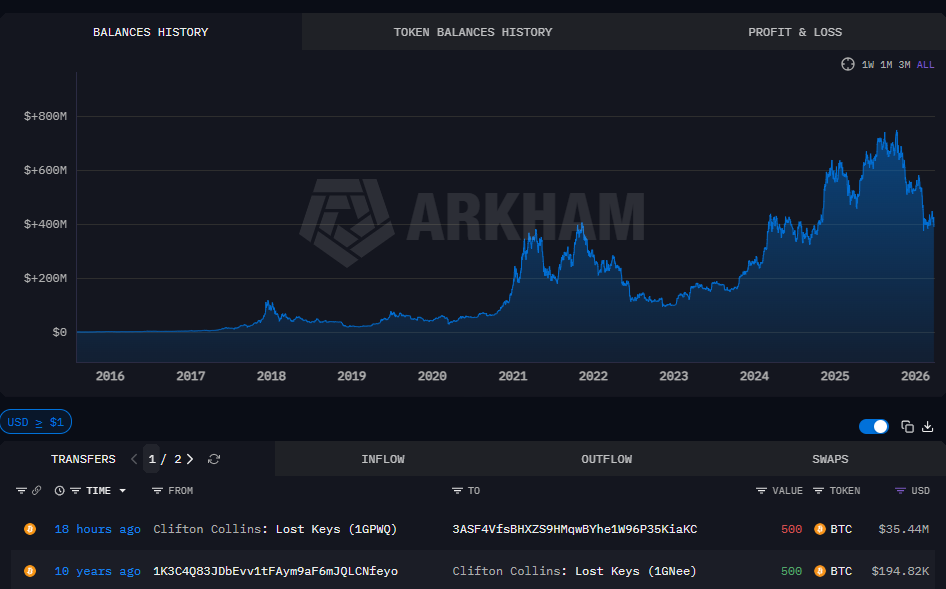Set chart range to 1M

pyautogui.click(x=886, y=65)
